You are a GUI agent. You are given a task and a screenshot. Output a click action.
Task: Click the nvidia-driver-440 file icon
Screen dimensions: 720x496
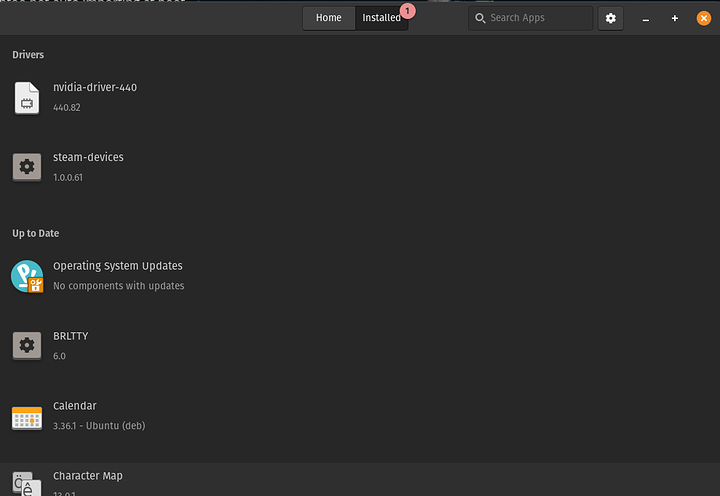point(27,97)
